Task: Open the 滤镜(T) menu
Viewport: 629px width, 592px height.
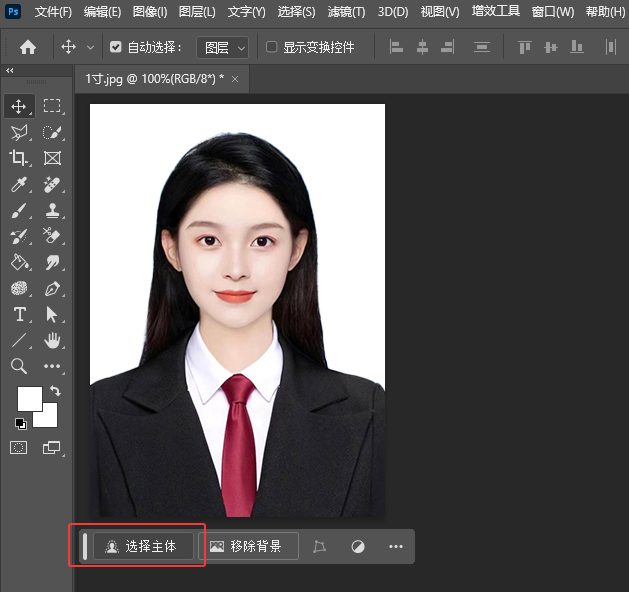Action: coord(346,12)
